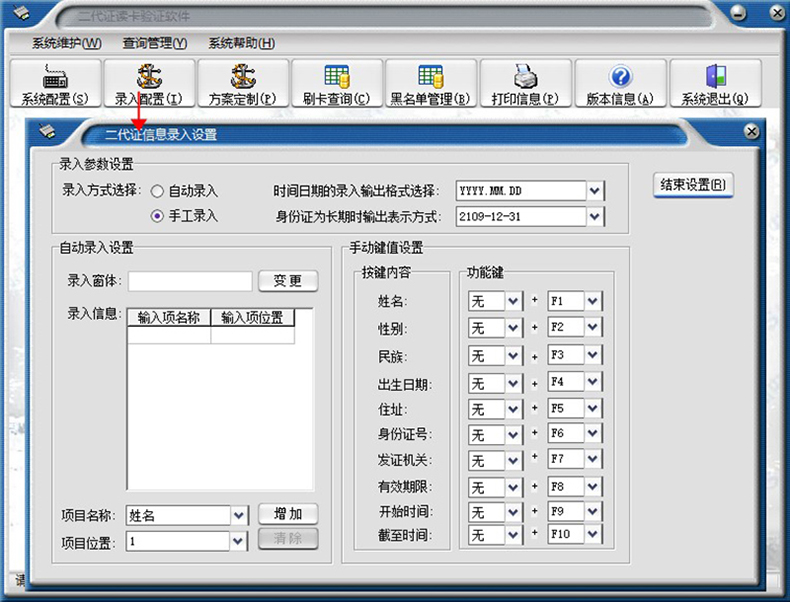Click the 结束设置 button

[x=694, y=185]
